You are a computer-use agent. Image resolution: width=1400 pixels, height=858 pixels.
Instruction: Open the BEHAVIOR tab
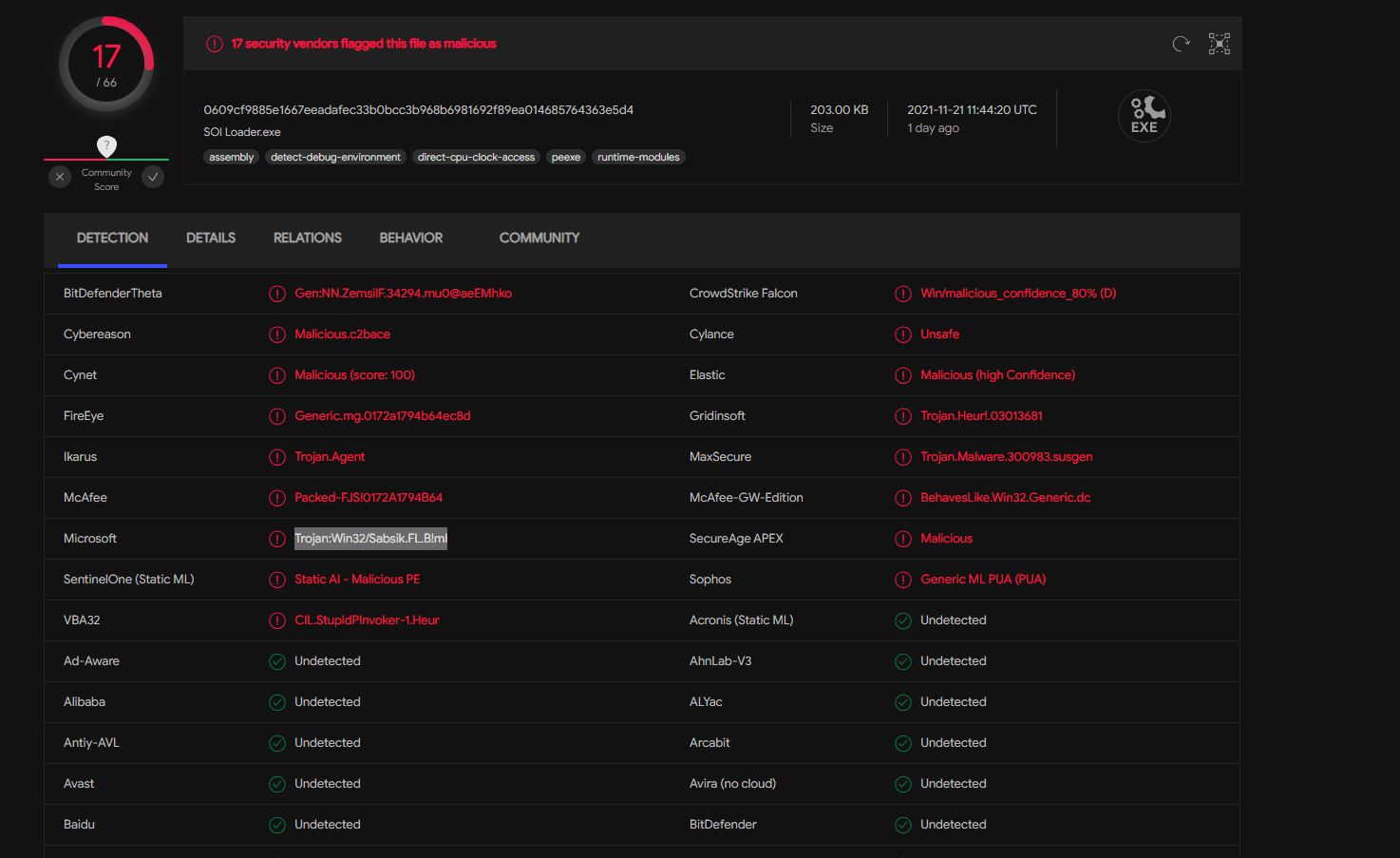tap(411, 238)
